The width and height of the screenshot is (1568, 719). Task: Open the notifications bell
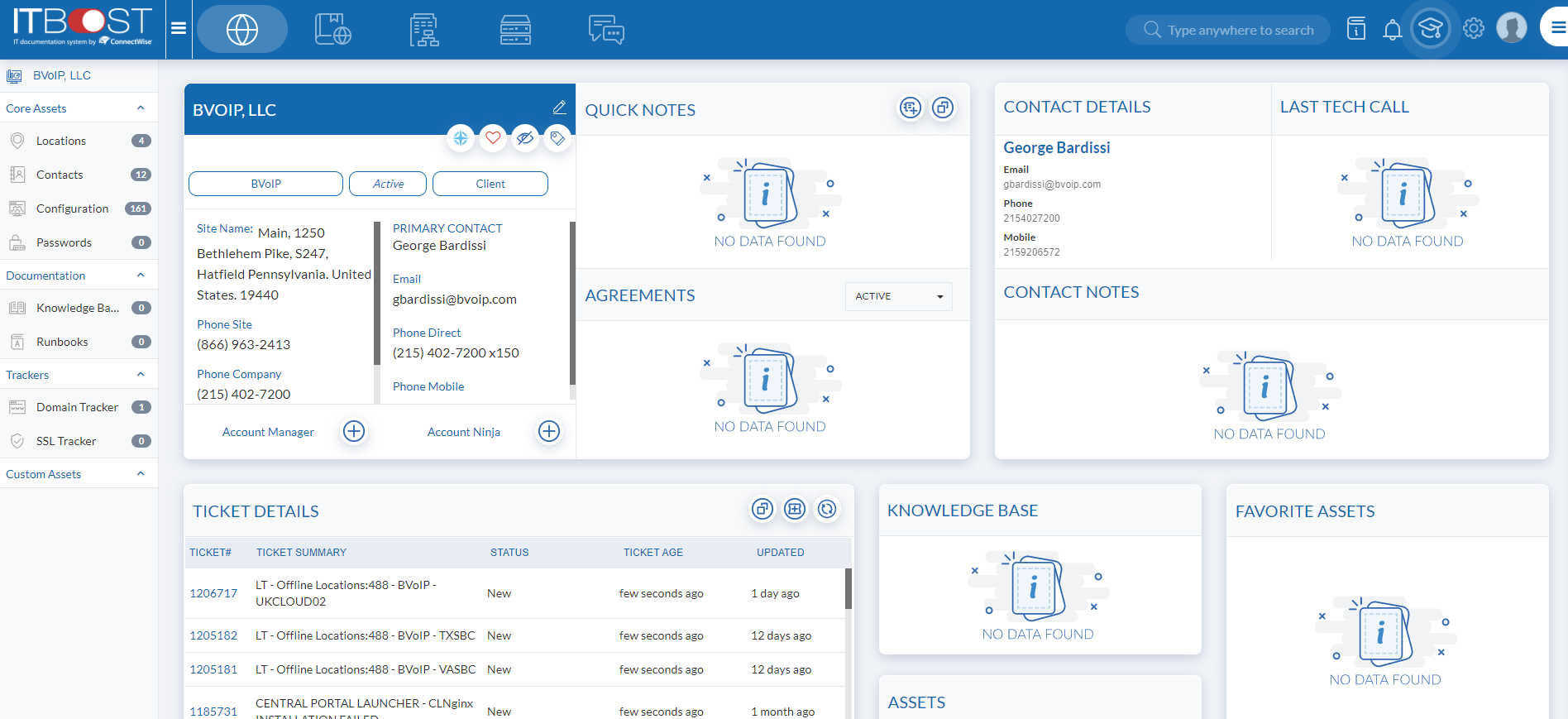coord(1393,30)
